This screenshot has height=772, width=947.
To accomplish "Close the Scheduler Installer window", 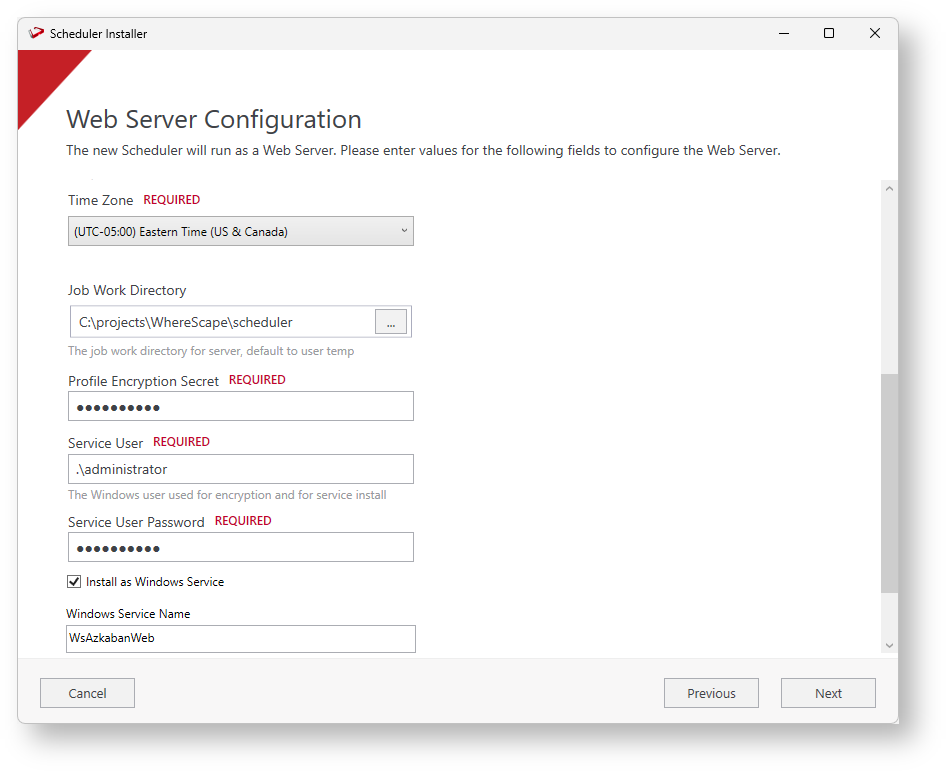I will [x=875, y=33].
